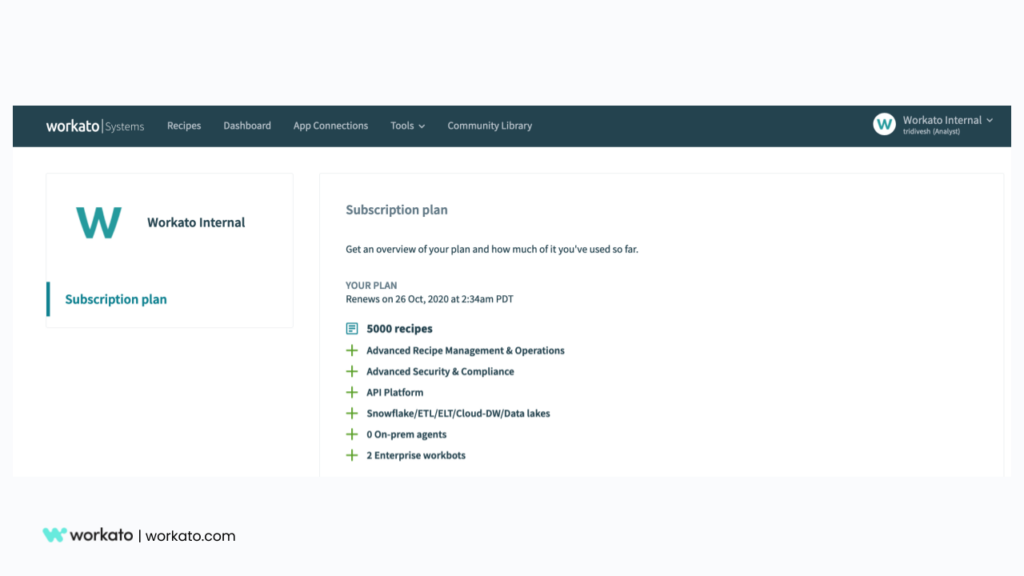Open the Recipes page
This screenshot has width=1024, height=576.
point(184,125)
